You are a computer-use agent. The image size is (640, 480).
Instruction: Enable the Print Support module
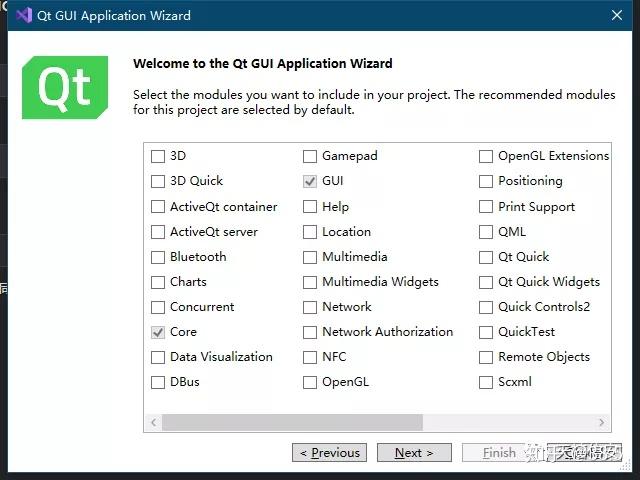pyautogui.click(x=486, y=207)
